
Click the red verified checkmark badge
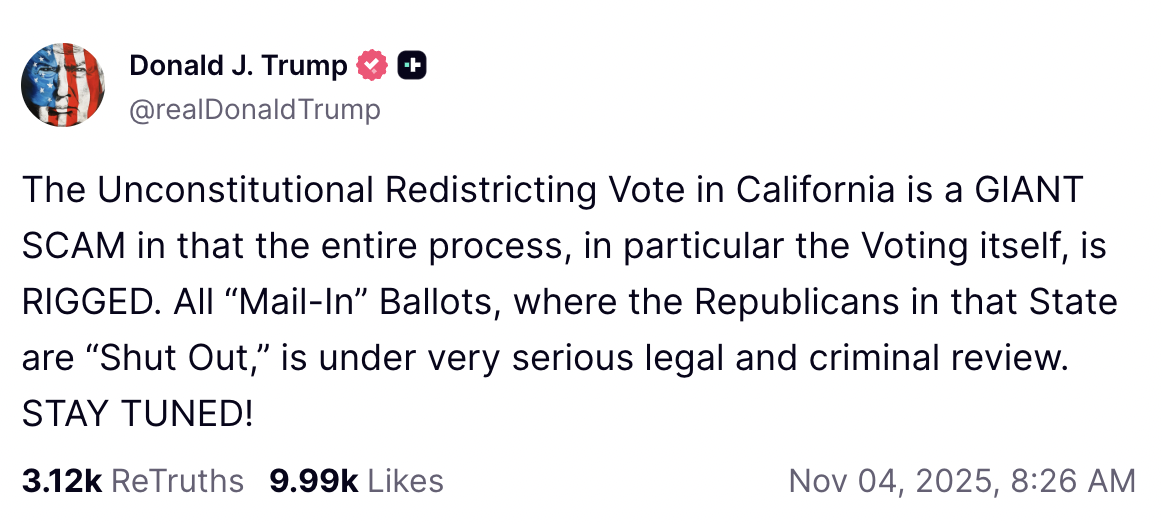(x=372, y=67)
